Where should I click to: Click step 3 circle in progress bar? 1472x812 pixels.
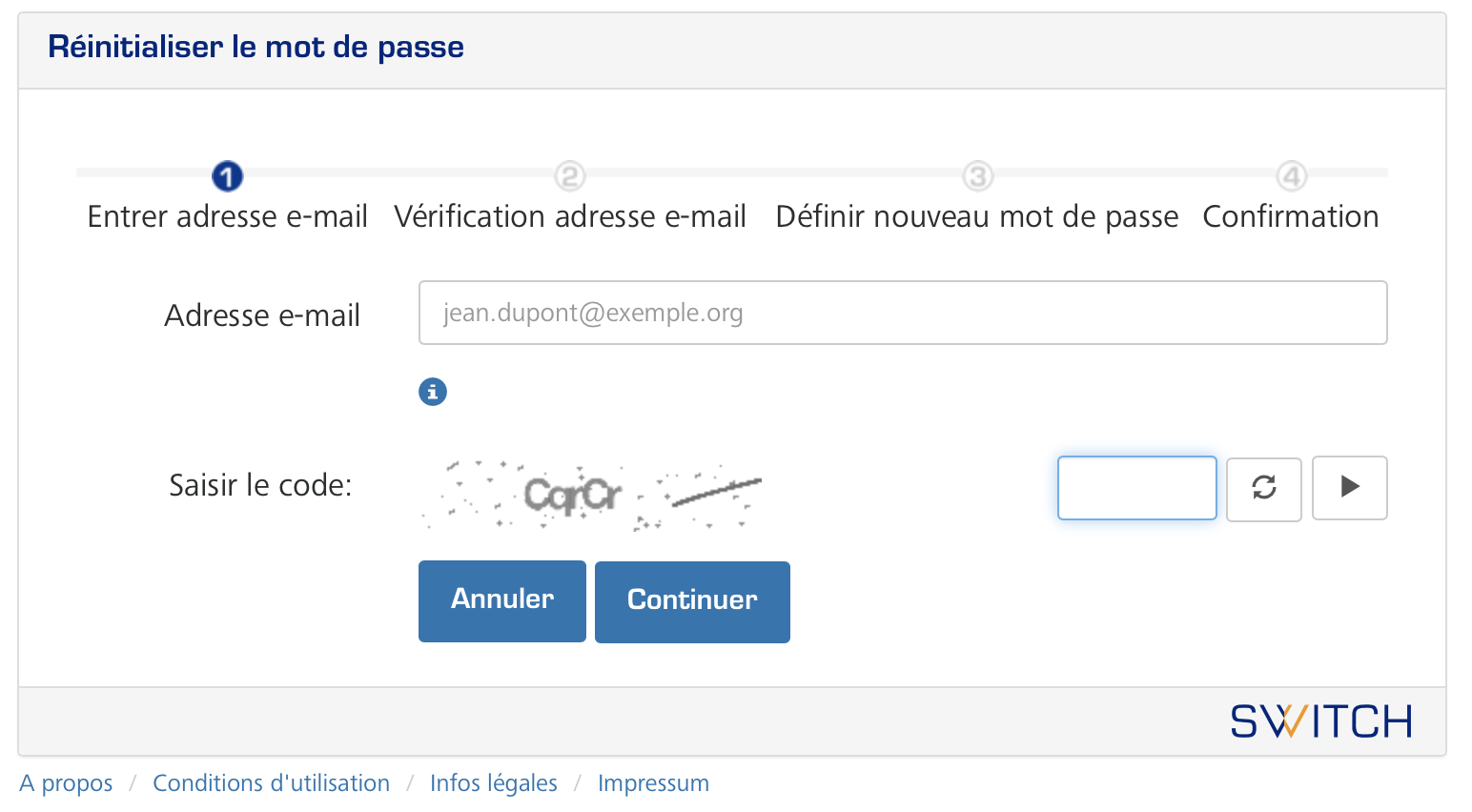tap(977, 176)
